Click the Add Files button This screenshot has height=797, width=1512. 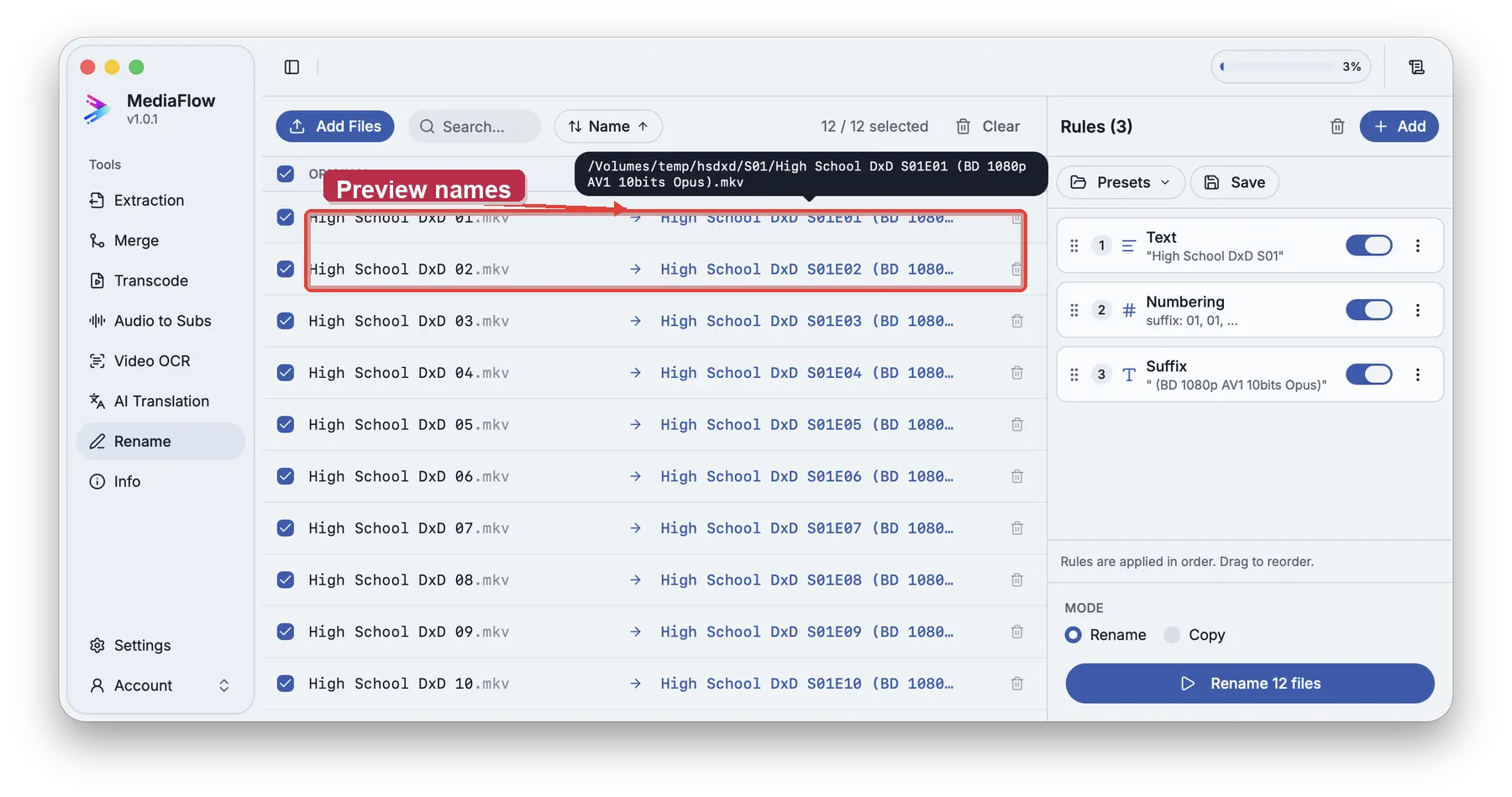click(335, 127)
